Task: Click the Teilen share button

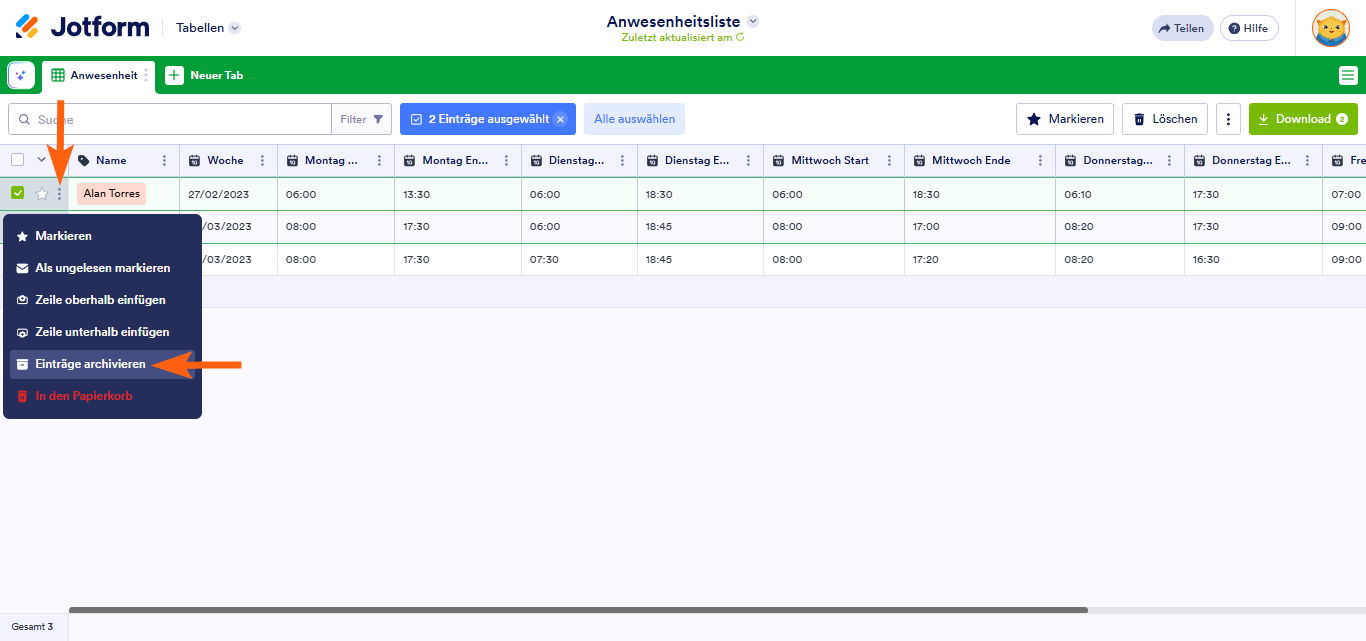Action: tap(1181, 28)
